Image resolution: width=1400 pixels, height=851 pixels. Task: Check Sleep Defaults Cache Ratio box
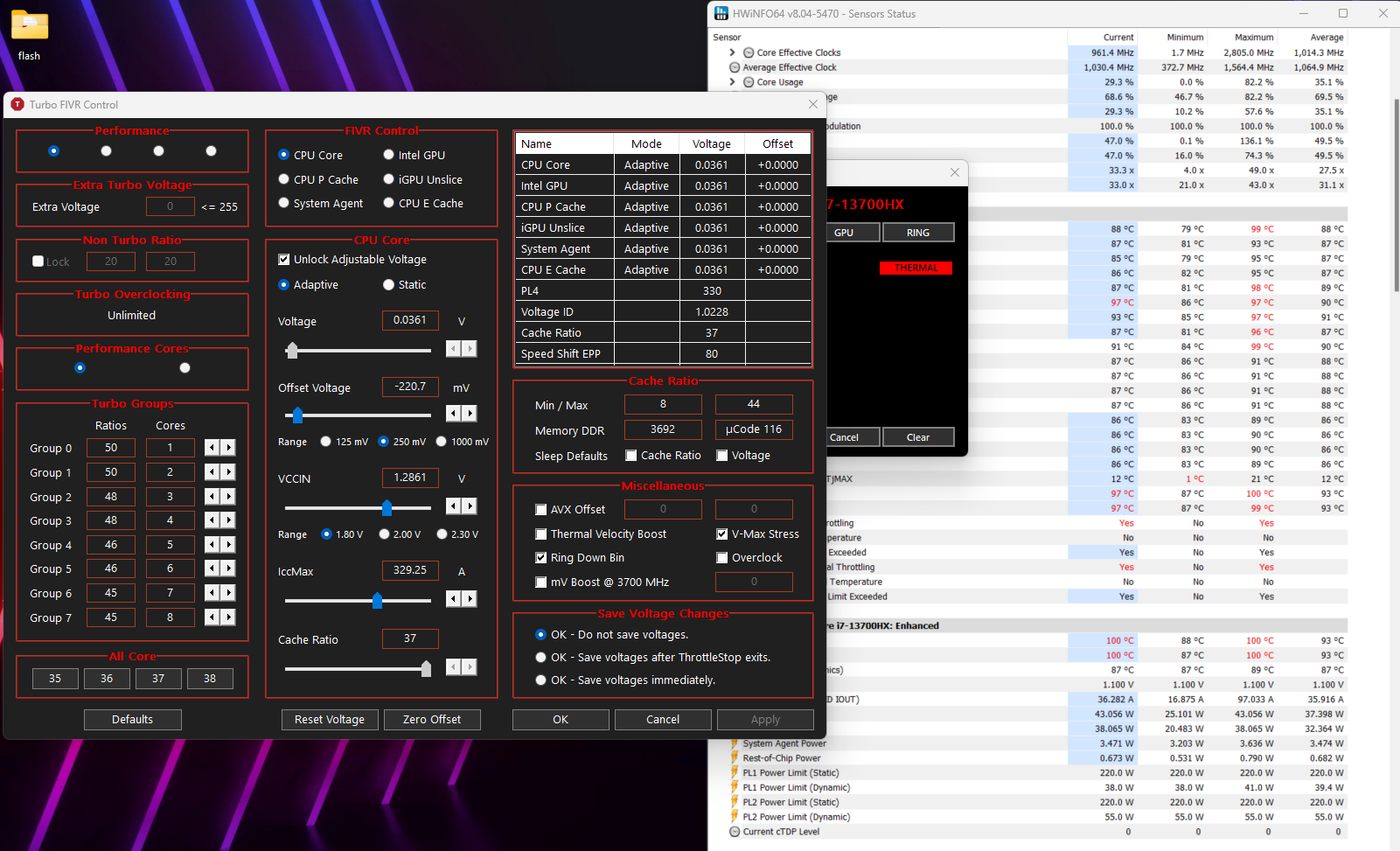tap(631, 456)
